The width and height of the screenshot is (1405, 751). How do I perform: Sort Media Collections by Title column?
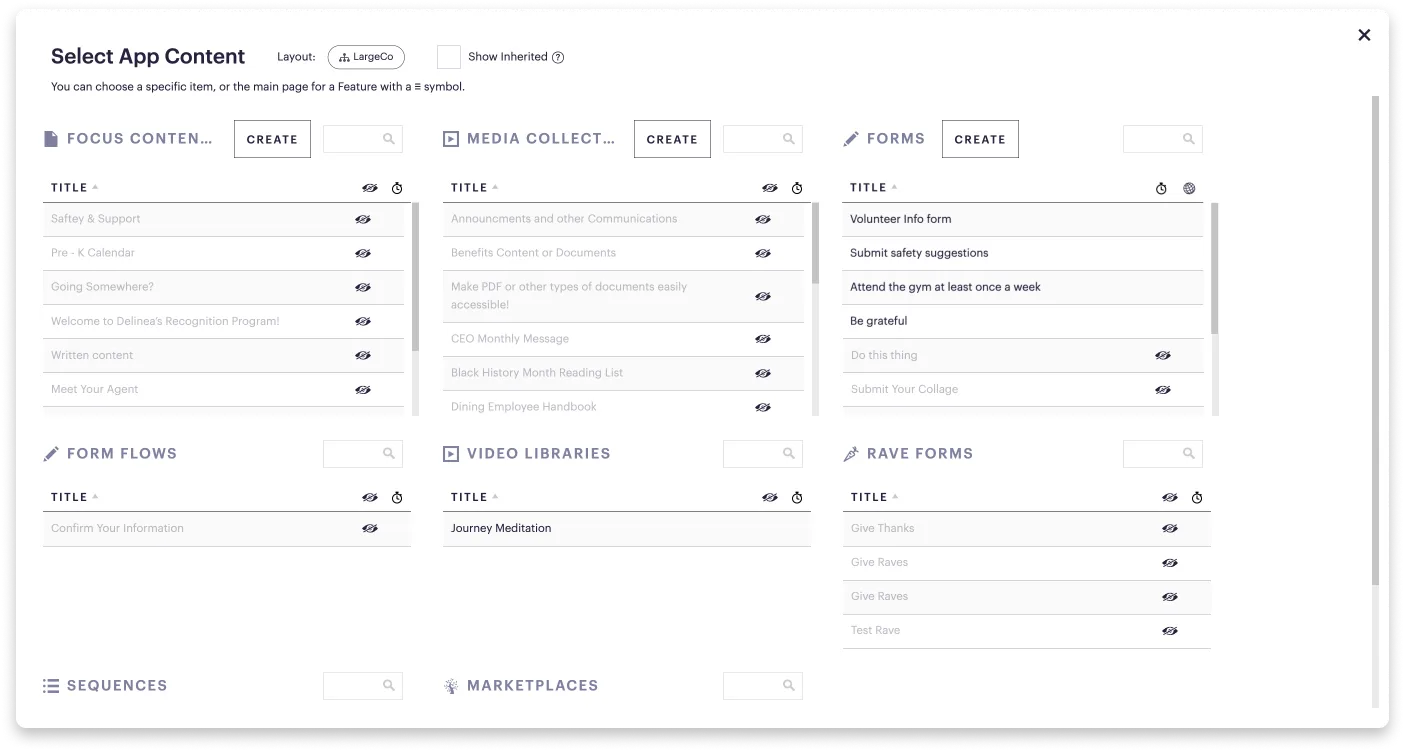475,188
